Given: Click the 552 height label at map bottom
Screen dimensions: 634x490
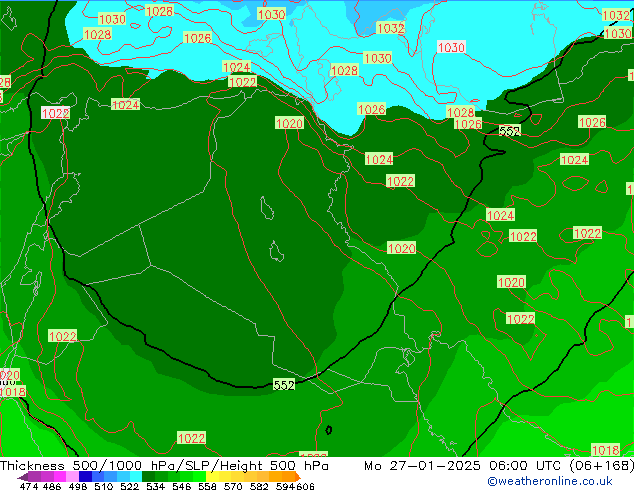Looking at the screenshot, I should point(284,385).
